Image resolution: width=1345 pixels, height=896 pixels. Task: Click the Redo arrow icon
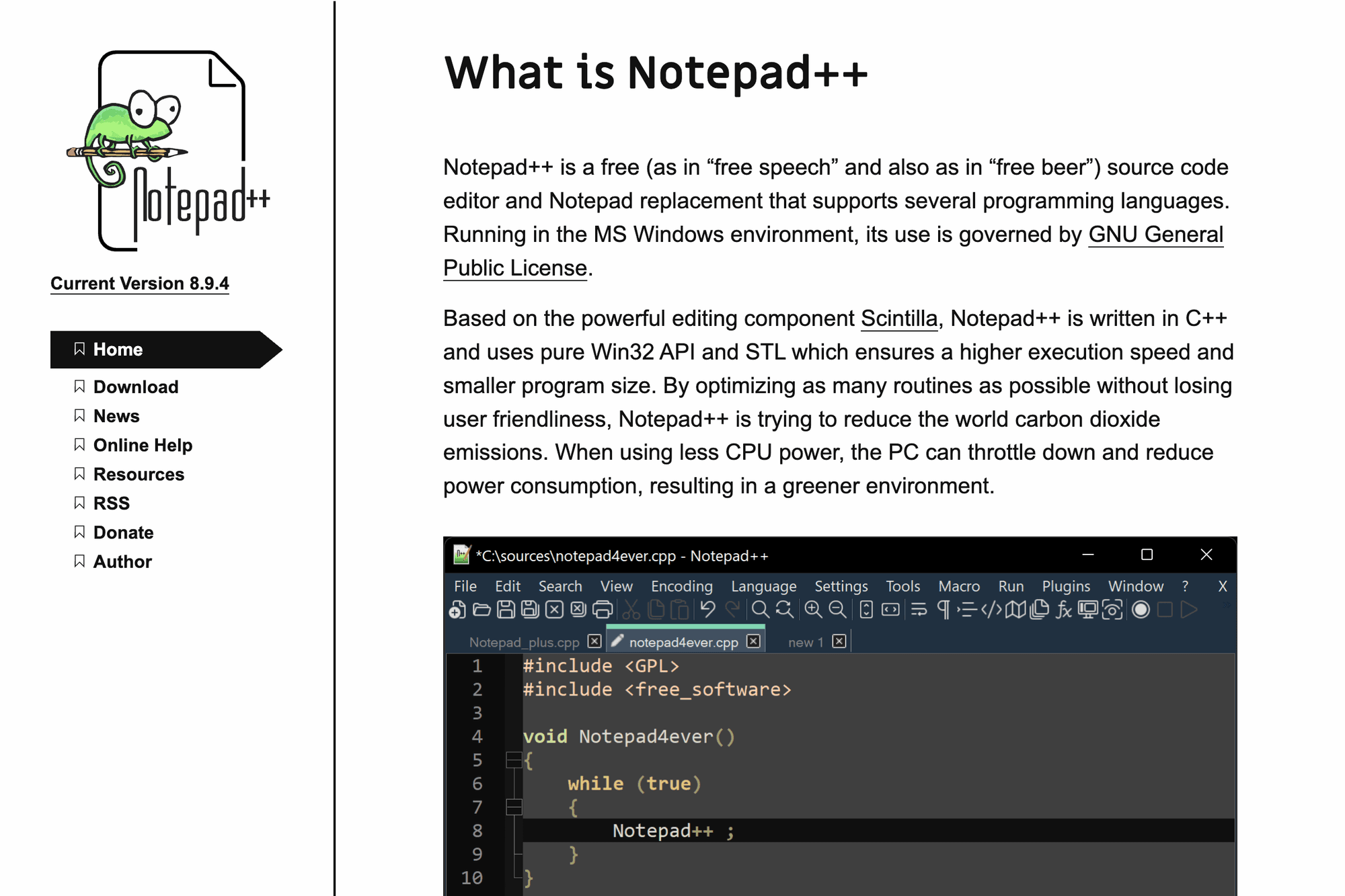pos(732,610)
